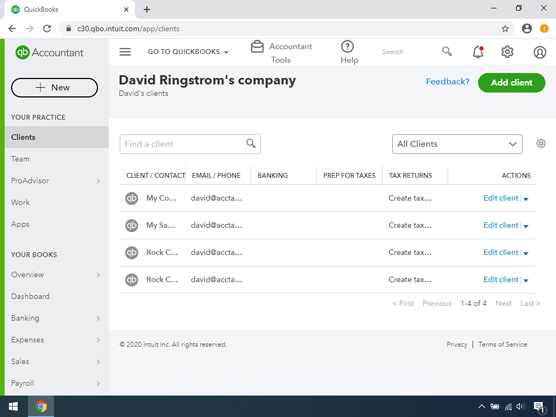Click the top bar search magnifier icon
556x417 pixels.
tap(447, 51)
